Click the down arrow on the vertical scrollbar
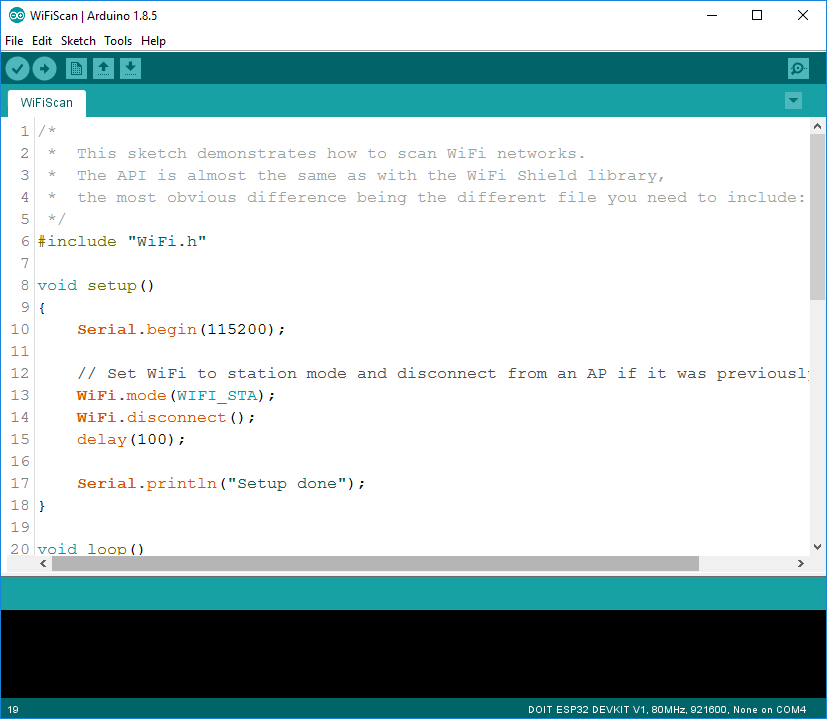 [x=817, y=547]
